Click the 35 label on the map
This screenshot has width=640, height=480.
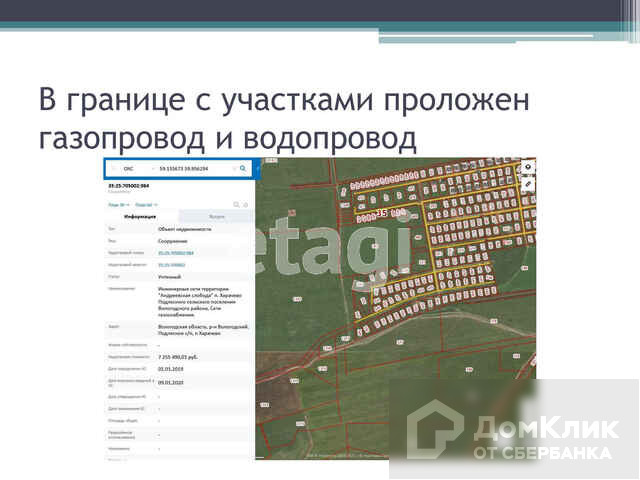pyautogui.click(x=382, y=213)
